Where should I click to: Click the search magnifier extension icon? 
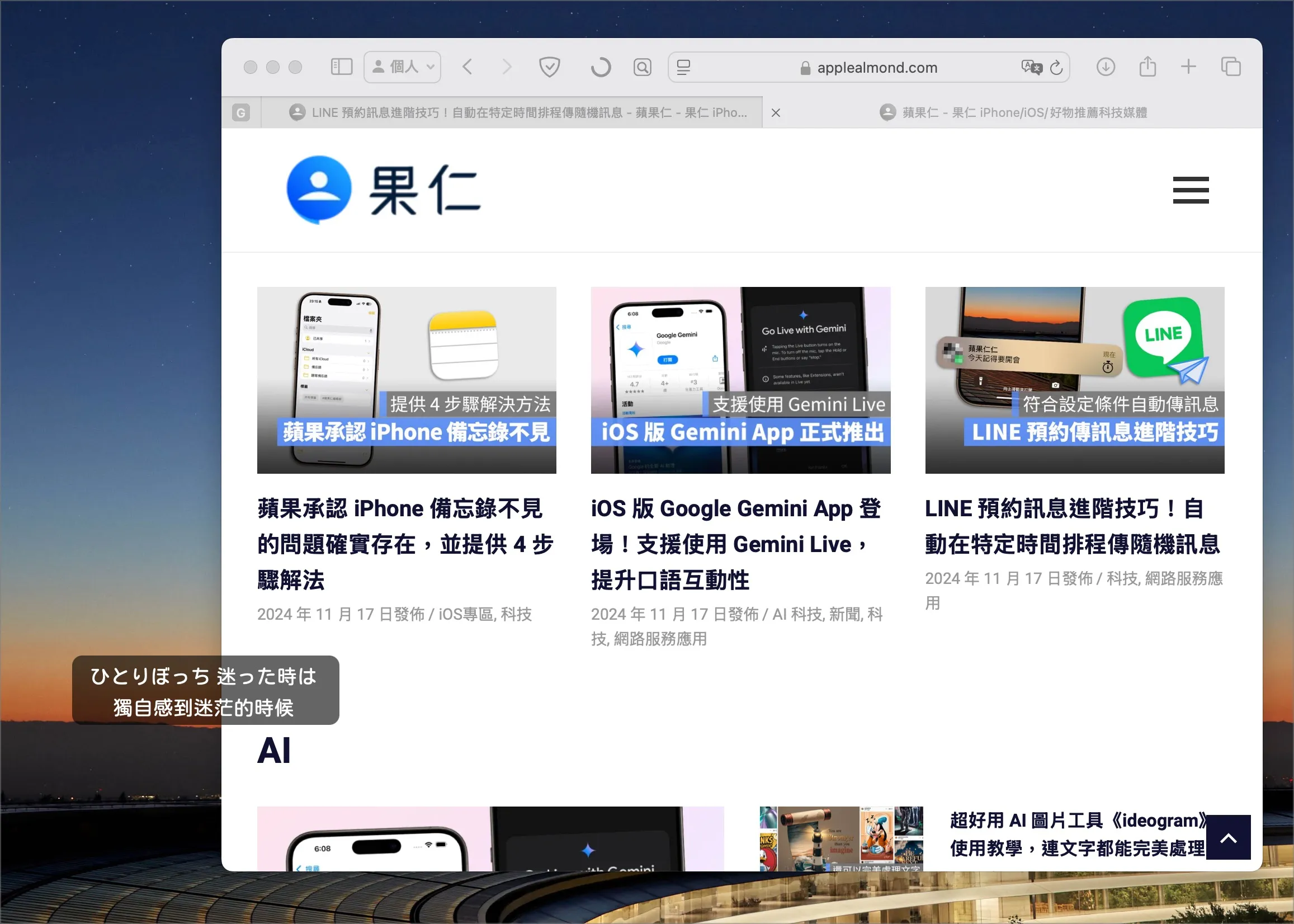tap(642, 67)
